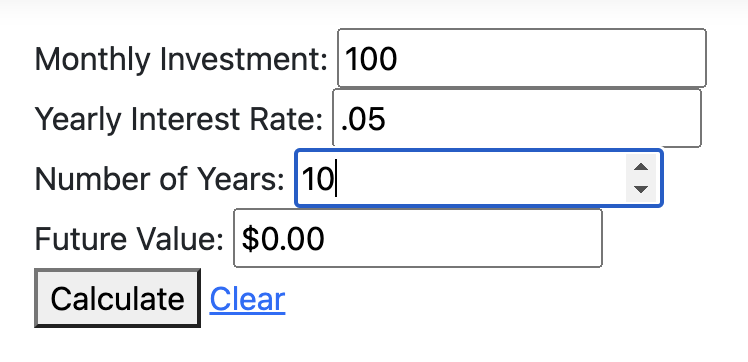Click the "Number of Years:" label text

pos(160,179)
